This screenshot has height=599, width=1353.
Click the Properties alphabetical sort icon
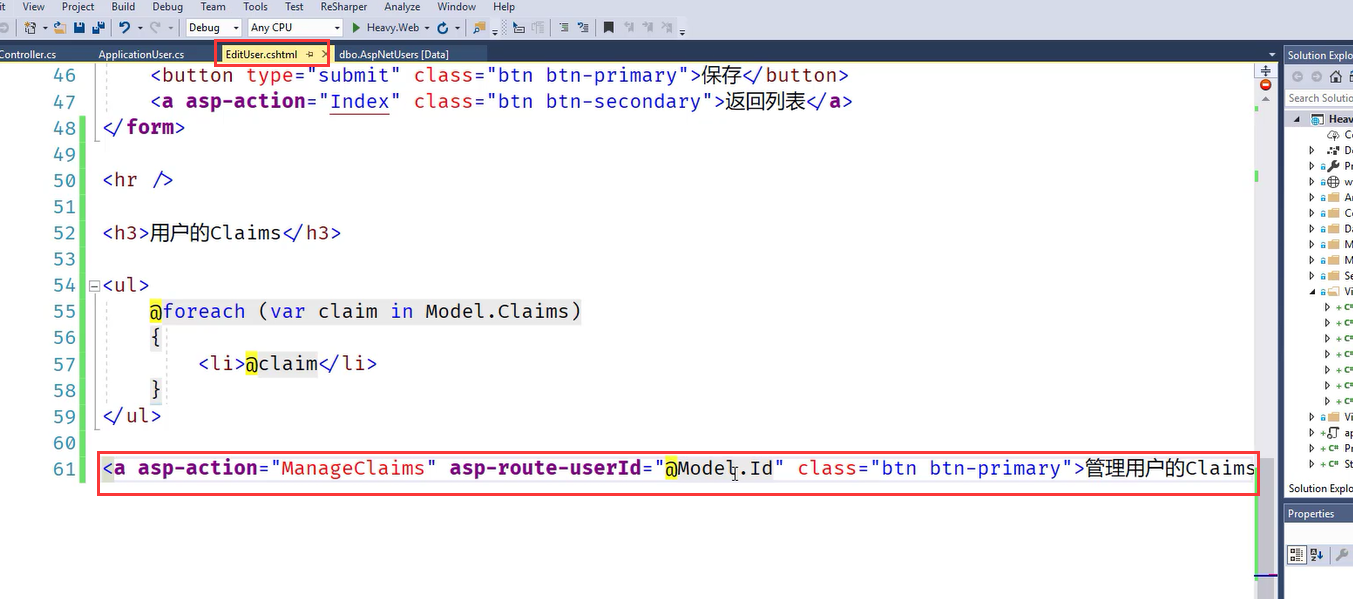[x=1316, y=554]
